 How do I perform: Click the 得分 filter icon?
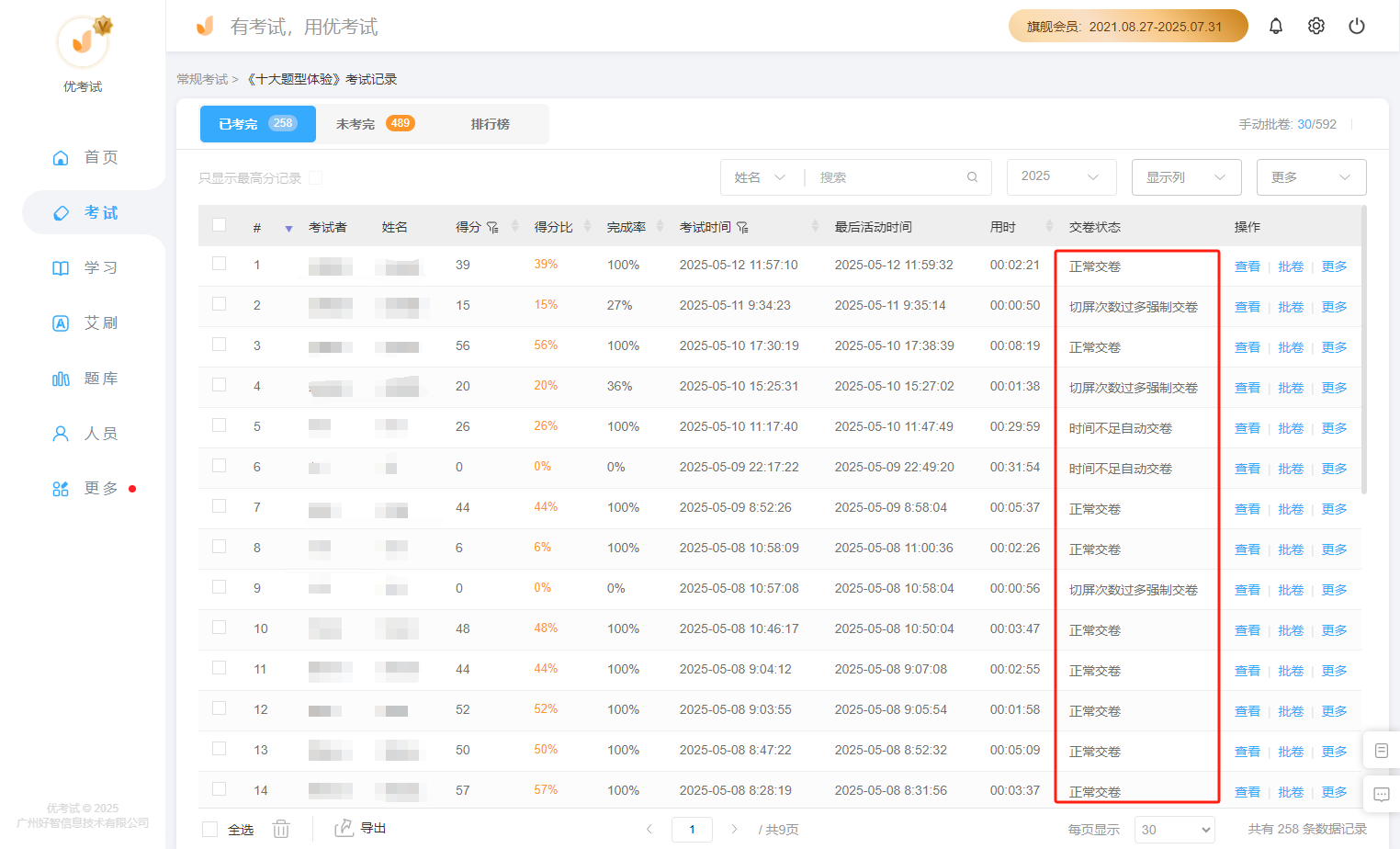(x=492, y=227)
